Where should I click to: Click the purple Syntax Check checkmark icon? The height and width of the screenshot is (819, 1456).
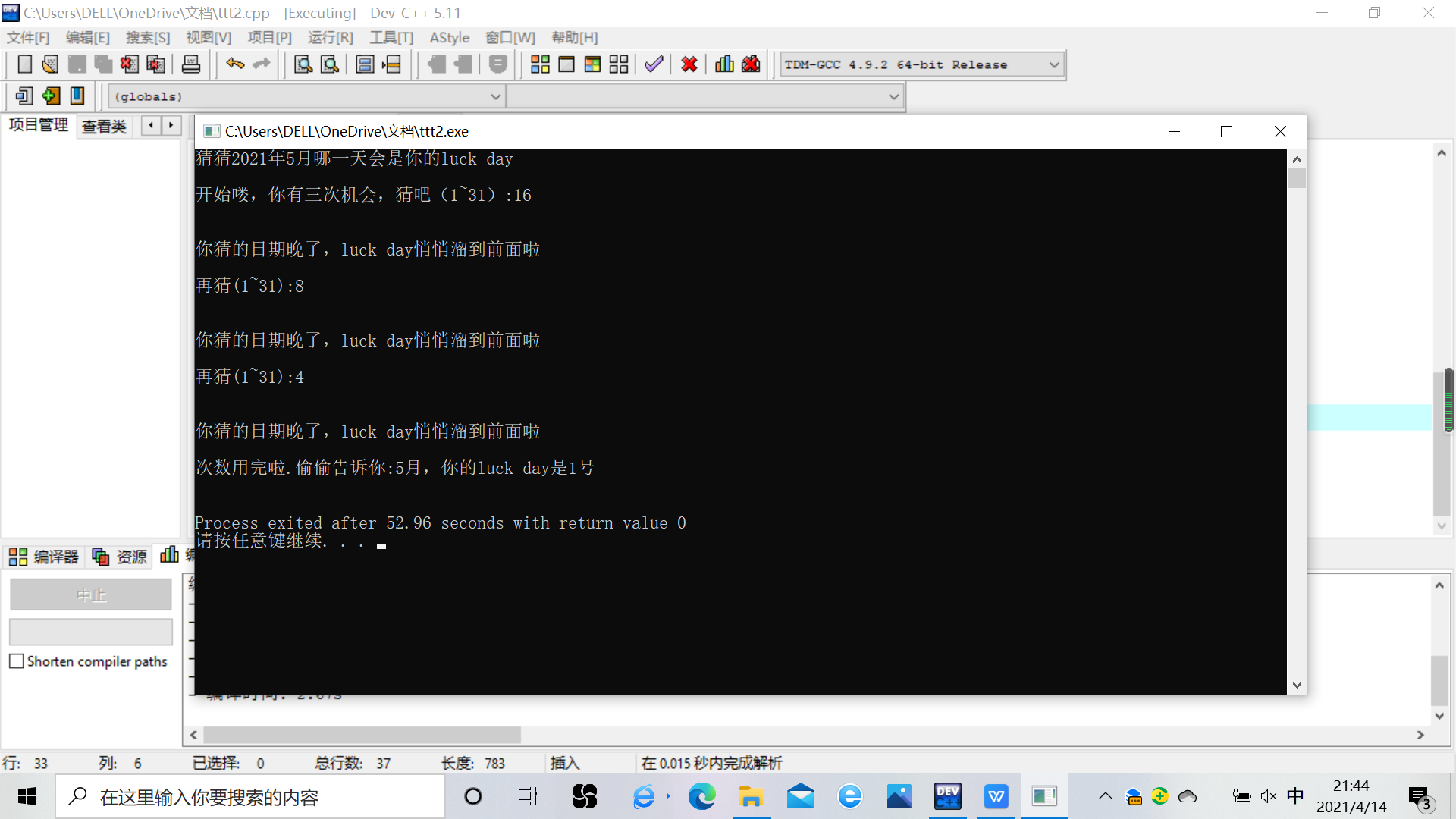click(x=654, y=64)
